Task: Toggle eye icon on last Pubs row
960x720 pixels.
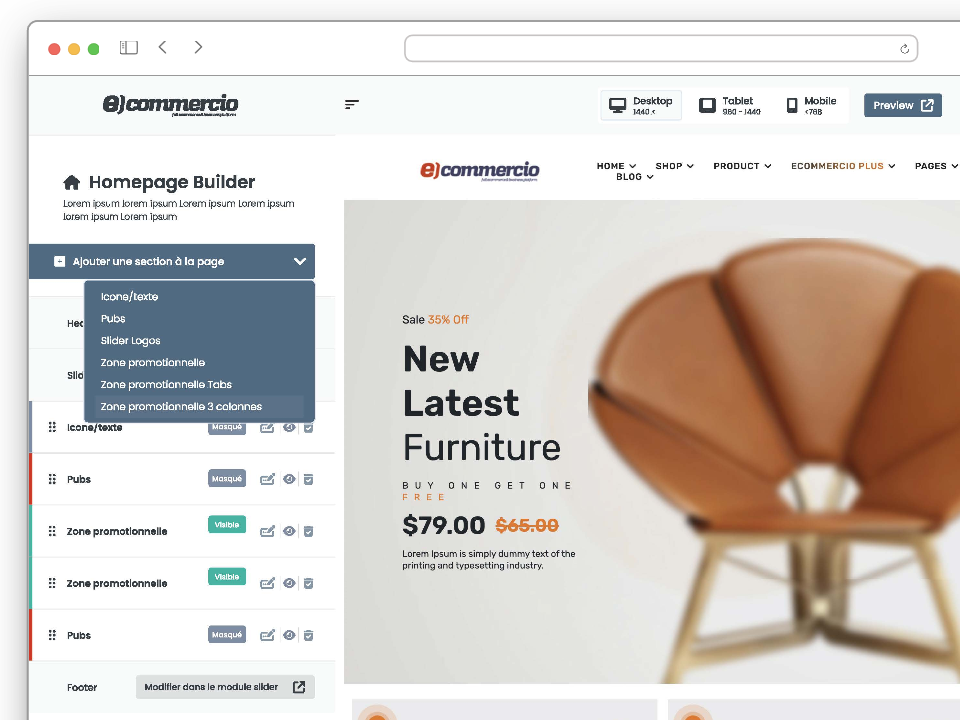Action: click(x=289, y=636)
